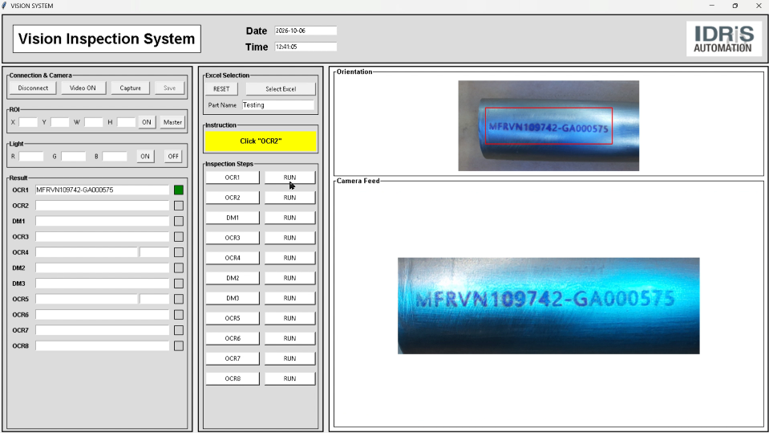Click the Capture button

(x=130, y=88)
